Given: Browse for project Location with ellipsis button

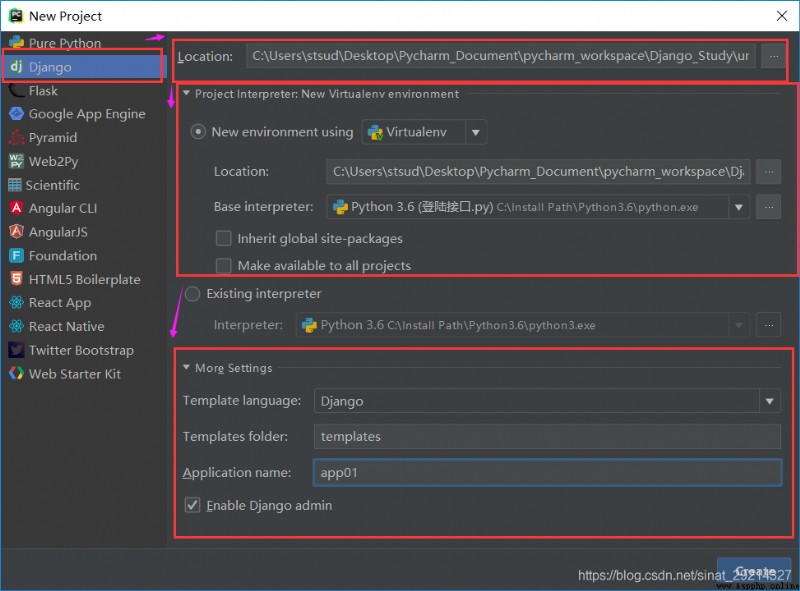Looking at the screenshot, I should coord(774,56).
